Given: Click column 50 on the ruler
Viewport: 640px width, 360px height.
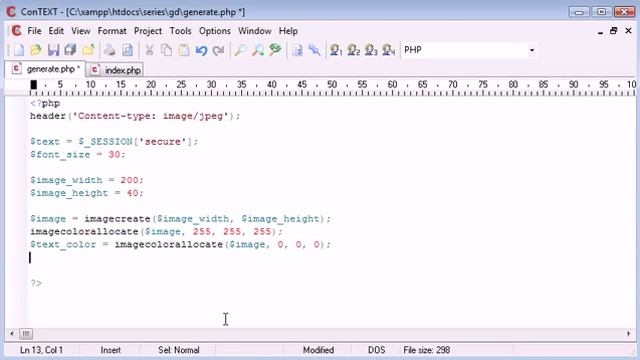Looking at the screenshot, I should tap(332, 85).
